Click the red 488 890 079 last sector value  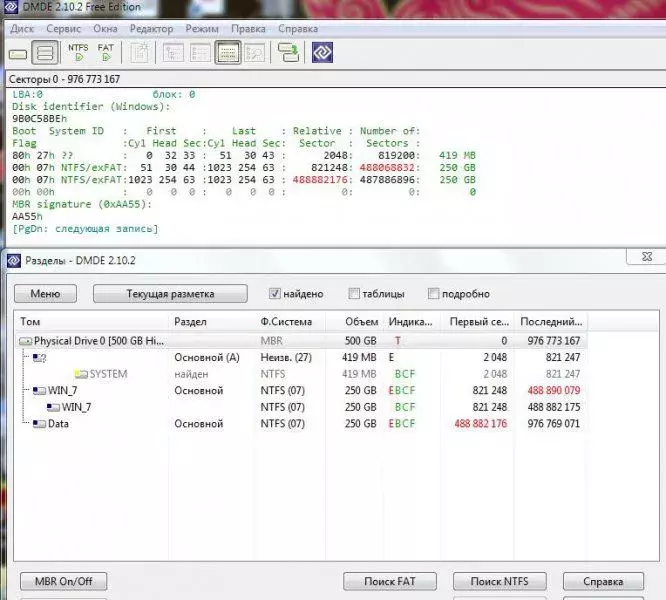coord(553,391)
